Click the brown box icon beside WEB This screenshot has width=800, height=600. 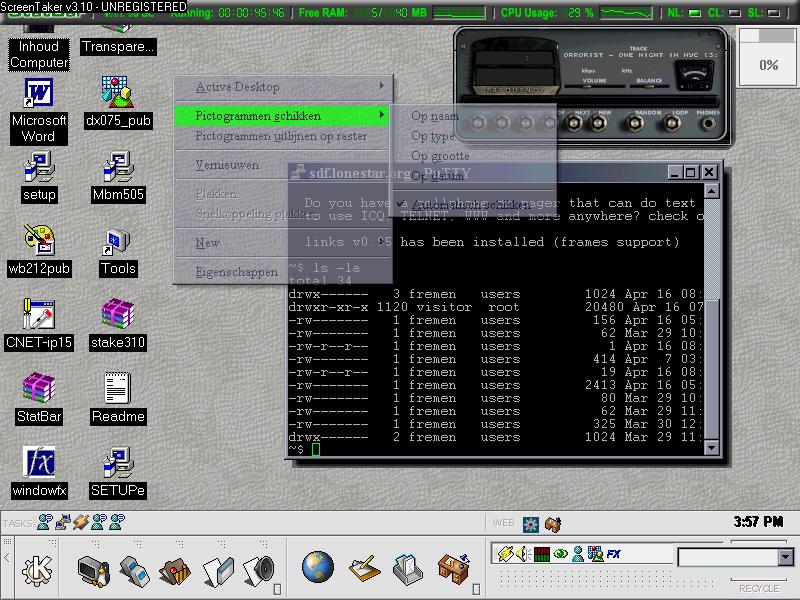point(553,523)
